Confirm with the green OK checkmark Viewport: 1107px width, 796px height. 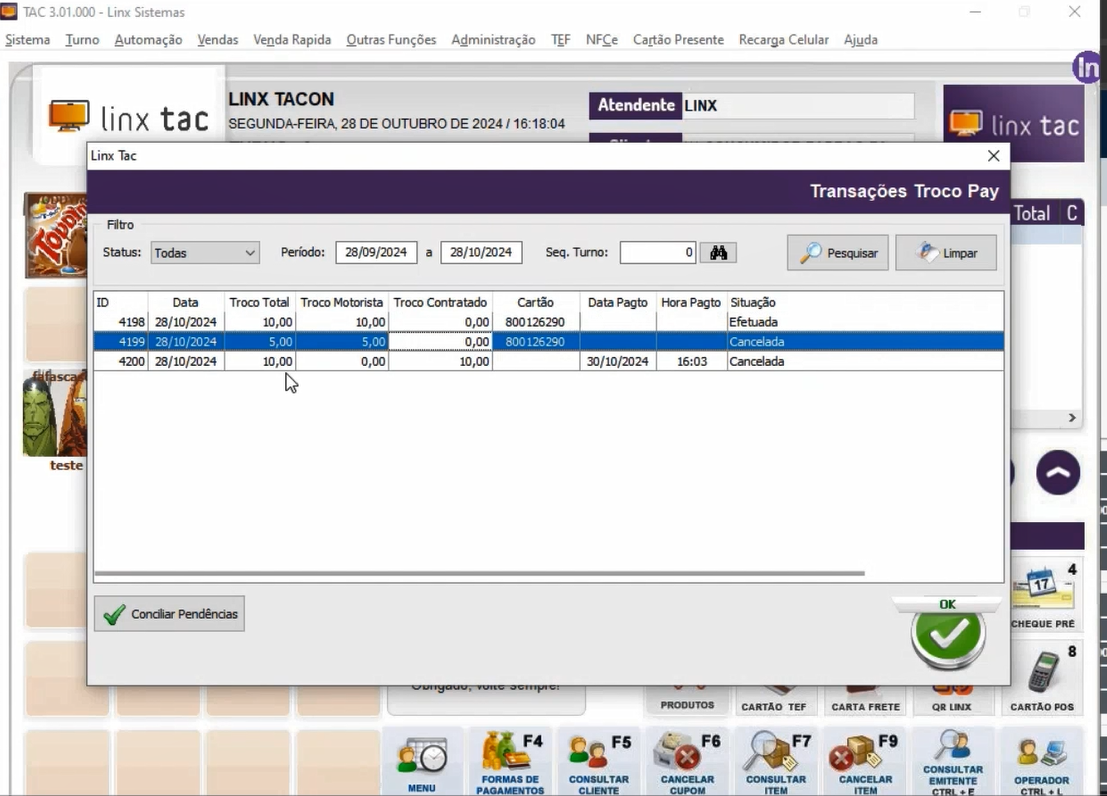click(x=947, y=635)
